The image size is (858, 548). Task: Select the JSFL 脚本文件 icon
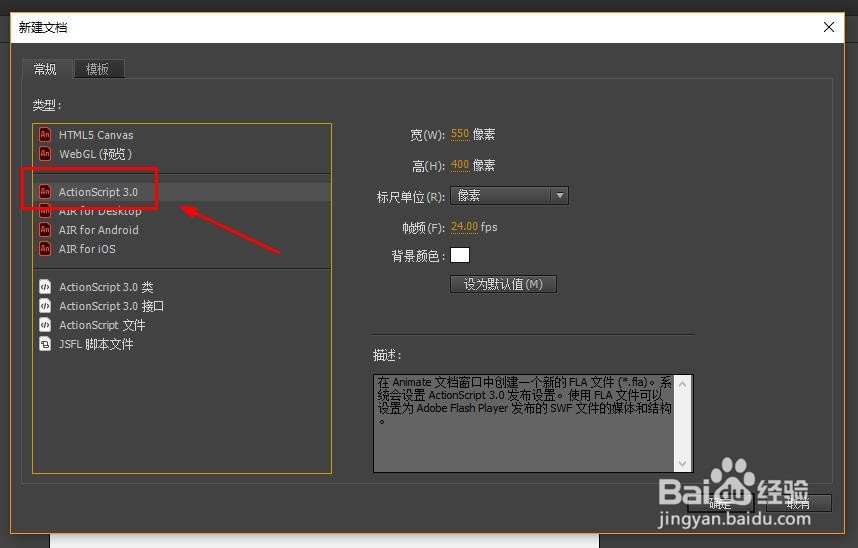click(45, 344)
